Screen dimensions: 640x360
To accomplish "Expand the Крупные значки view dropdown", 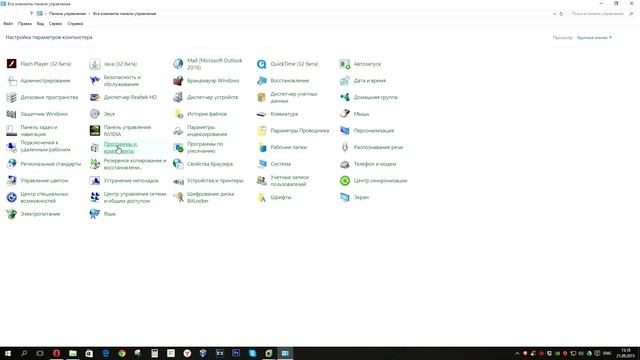I will coord(594,38).
